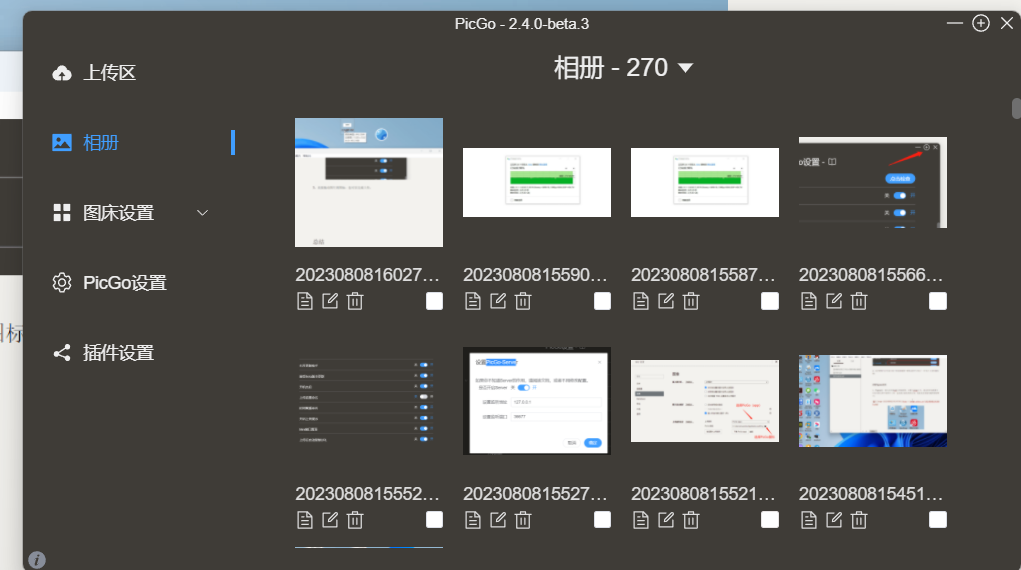Click filename text 2023080815566…
Viewport: 1021px width, 570px height.
click(871, 275)
